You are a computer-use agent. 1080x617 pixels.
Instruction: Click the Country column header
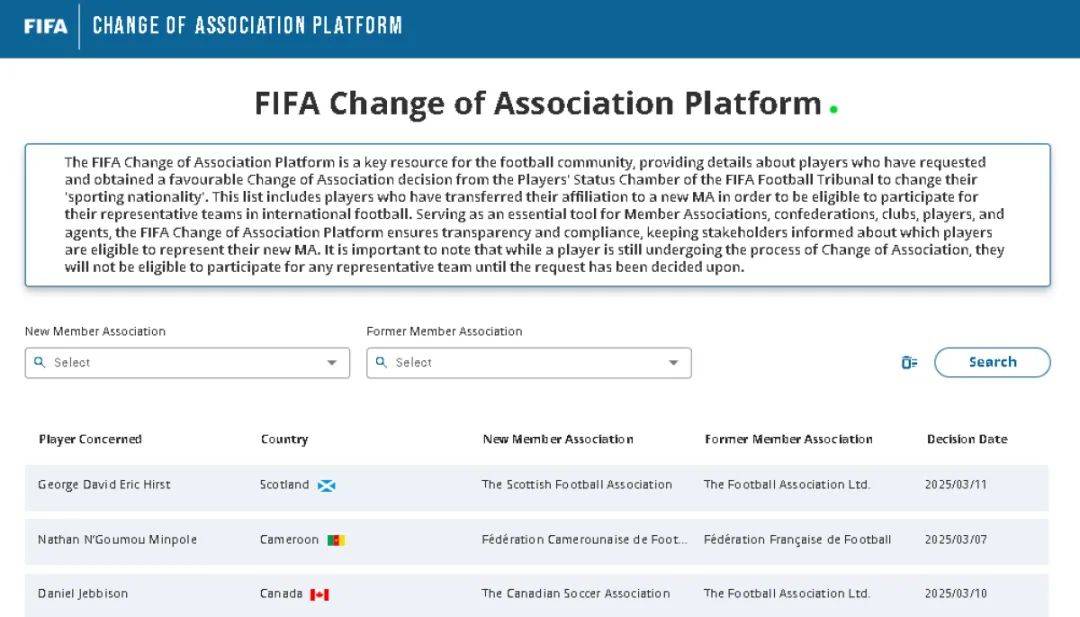point(284,439)
